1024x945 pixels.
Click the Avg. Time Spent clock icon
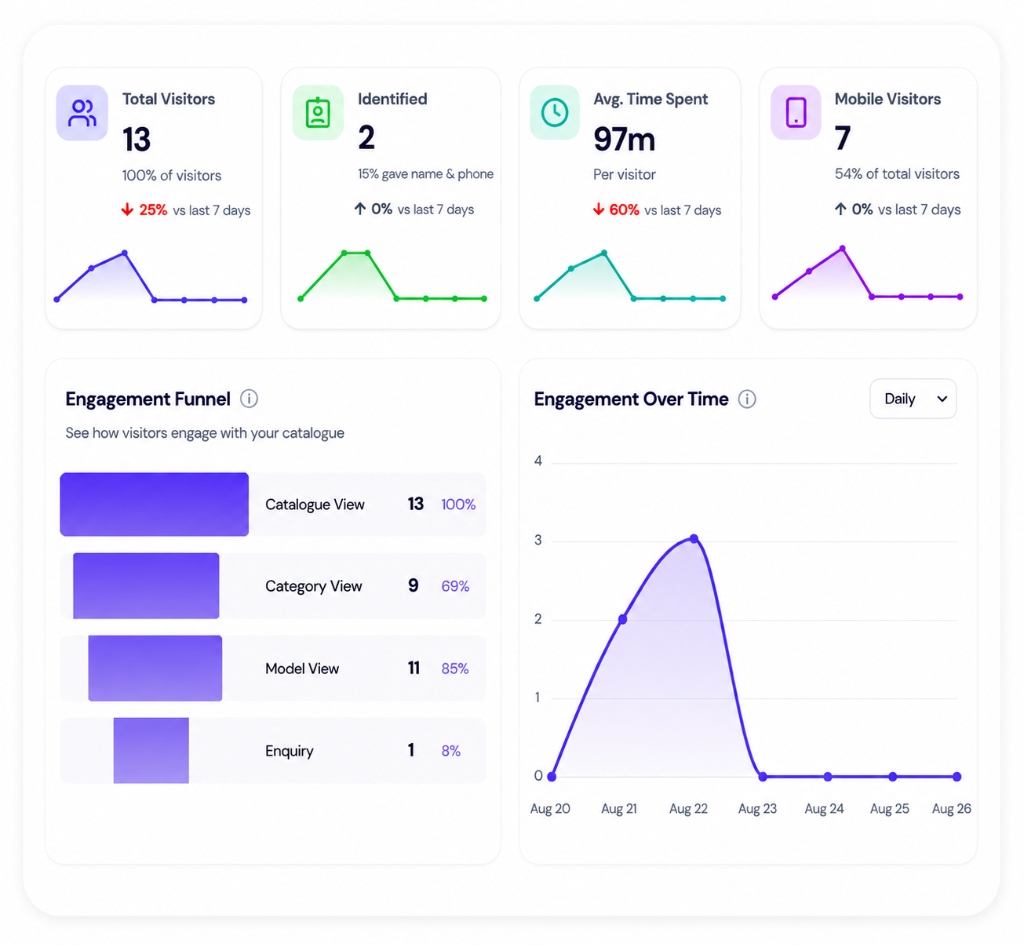click(554, 112)
